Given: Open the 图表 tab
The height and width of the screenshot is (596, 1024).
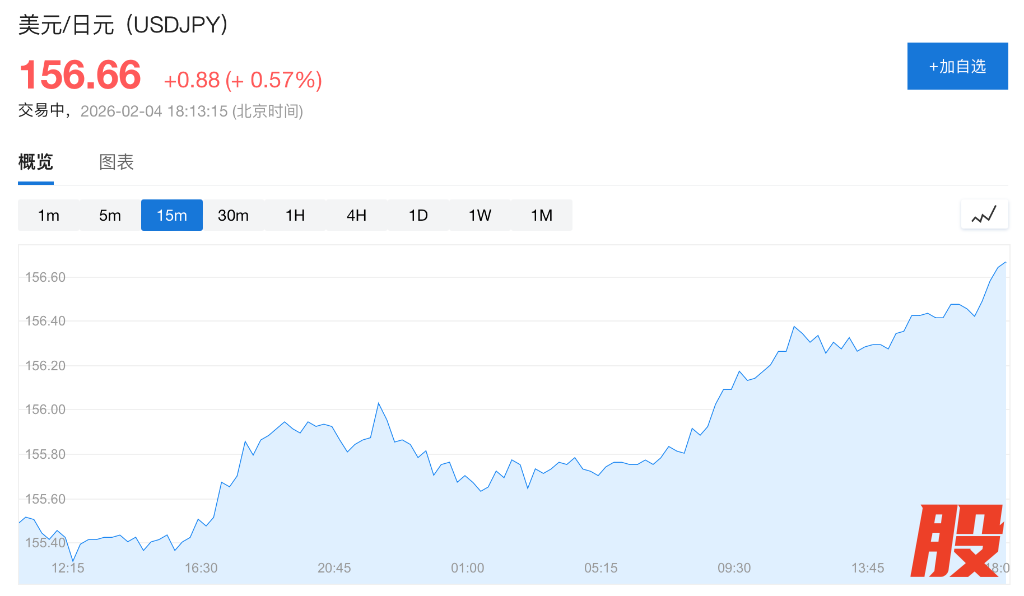Looking at the screenshot, I should [x=116, y=162].
